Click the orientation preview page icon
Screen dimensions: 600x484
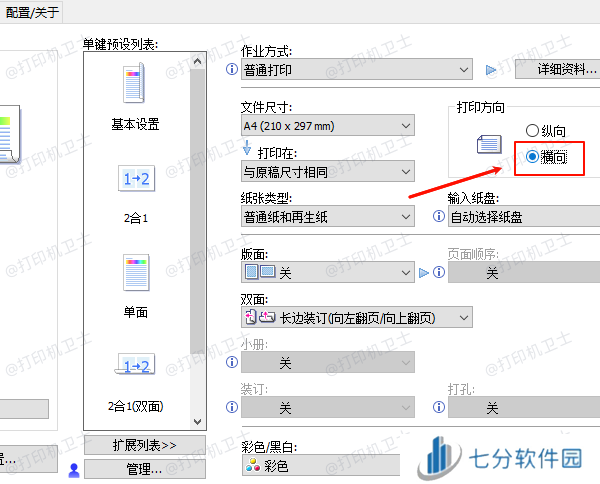tap(489, 144)
